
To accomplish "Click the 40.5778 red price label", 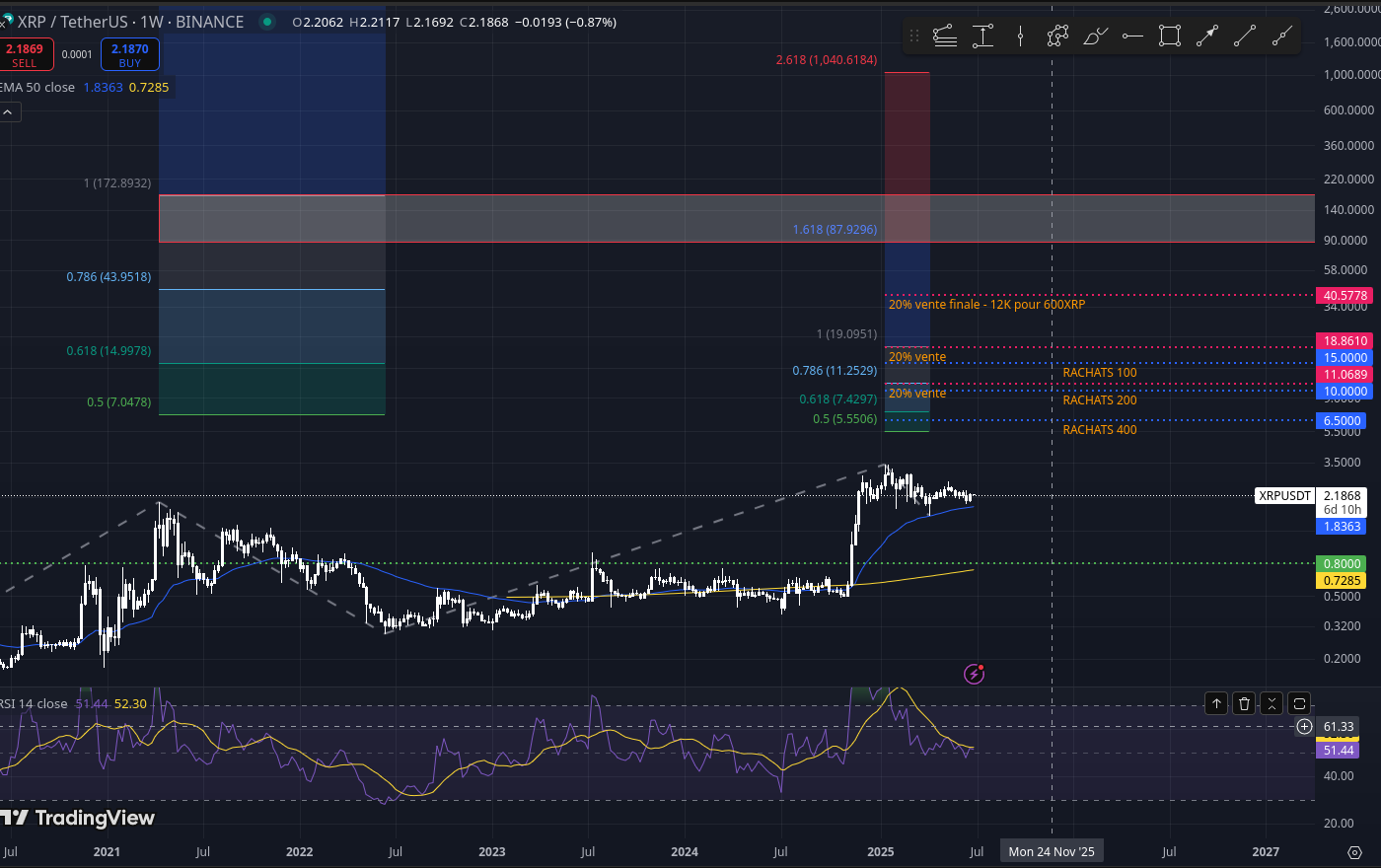I will coord(1345,295).
